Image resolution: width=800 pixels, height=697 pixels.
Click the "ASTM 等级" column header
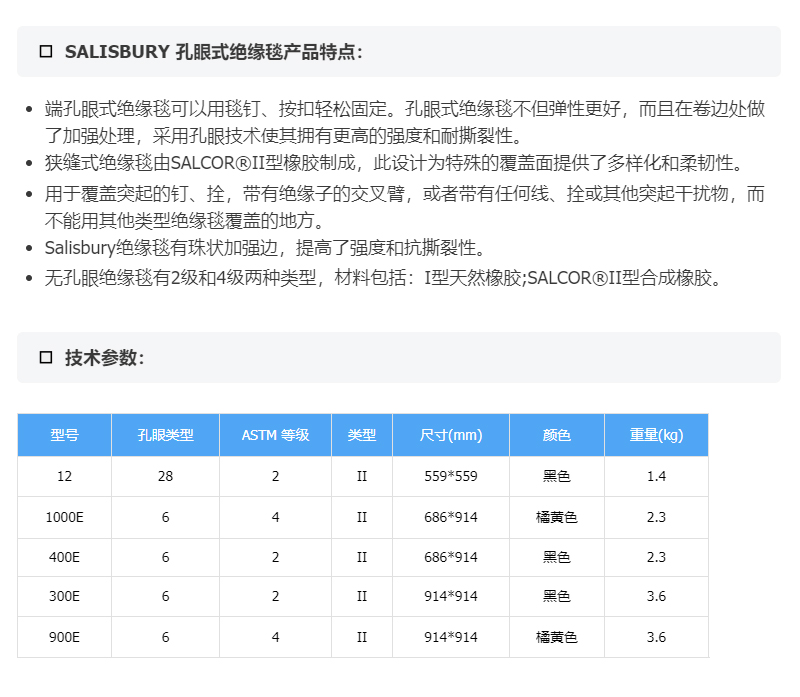276,435
